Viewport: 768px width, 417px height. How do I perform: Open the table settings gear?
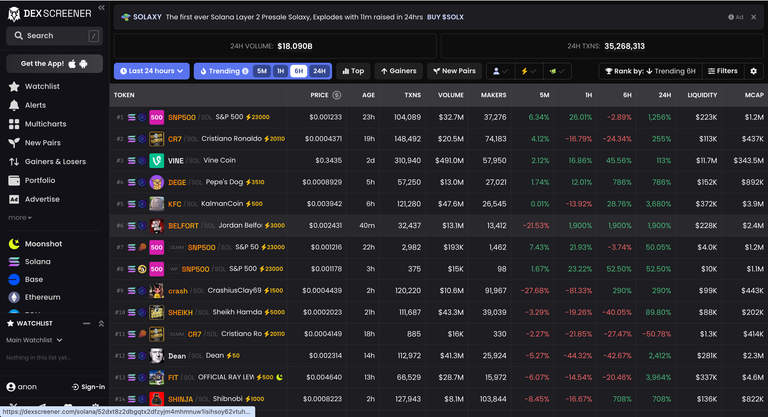tap(754, 71)
